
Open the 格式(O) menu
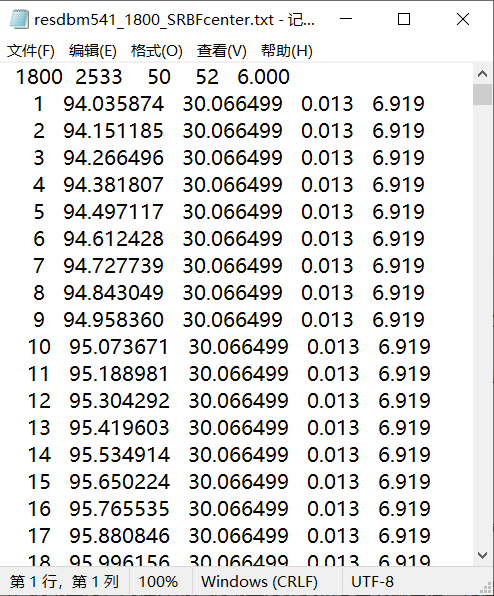click(157, 51)
